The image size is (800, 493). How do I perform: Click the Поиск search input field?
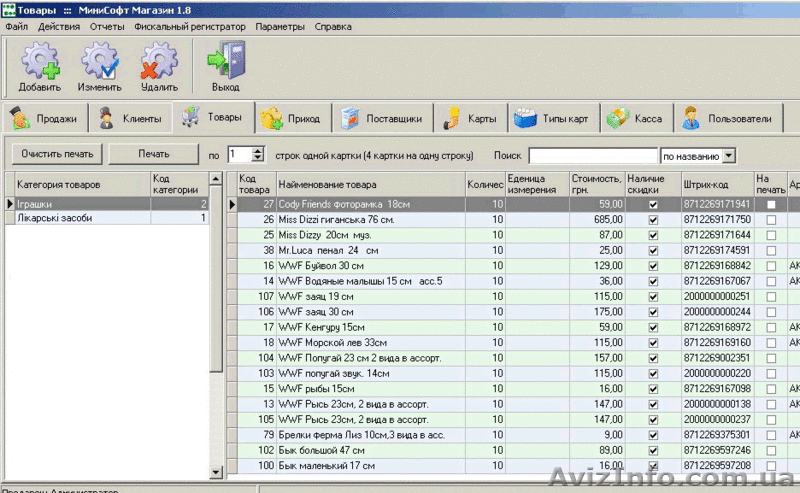592,155
